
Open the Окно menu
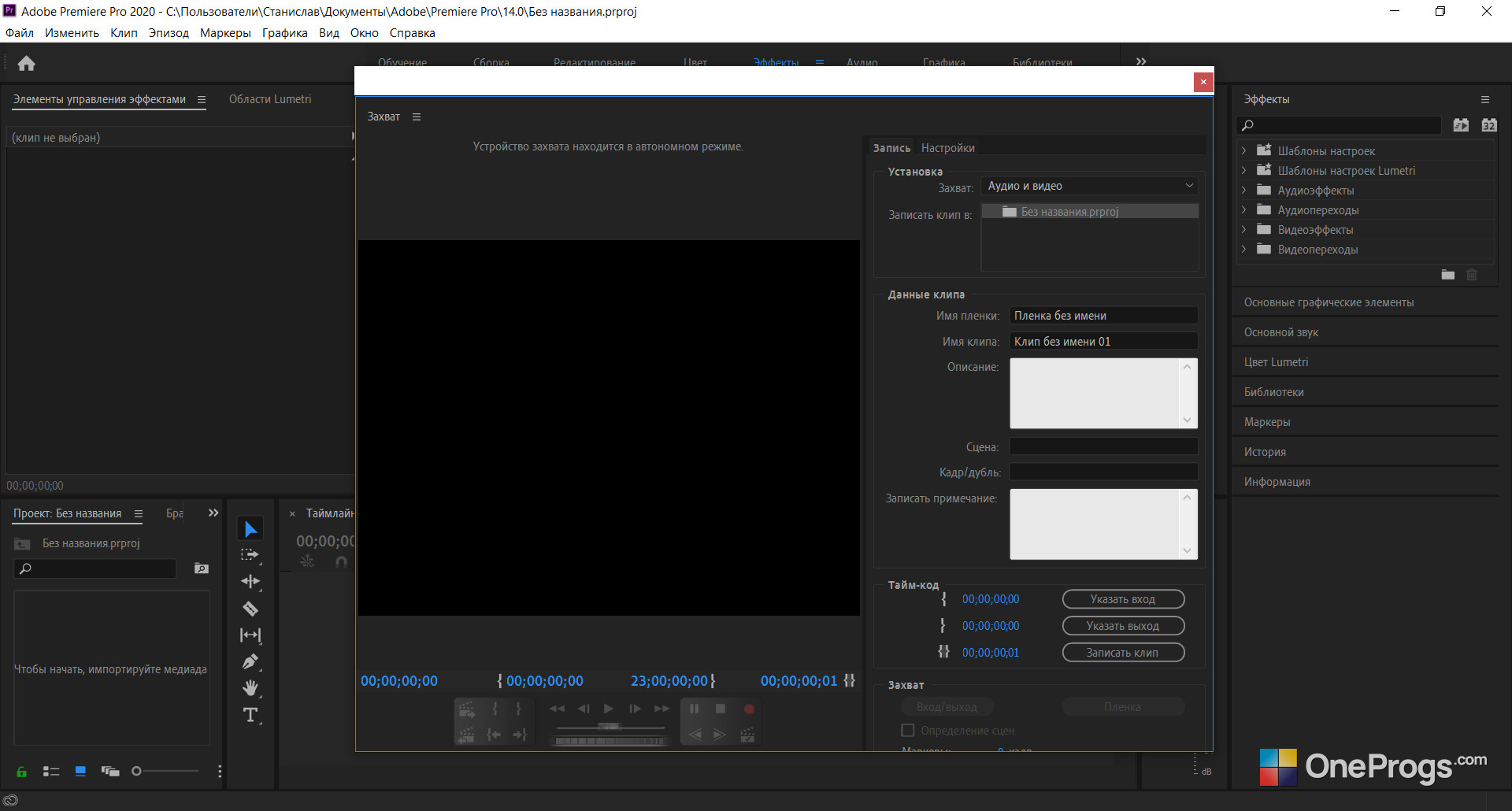(365, 33)
